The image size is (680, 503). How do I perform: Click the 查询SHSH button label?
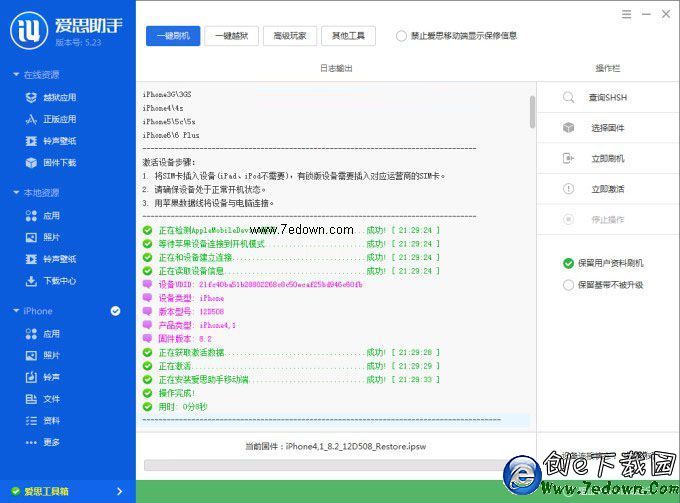pyautogui.click(x=608, y=98)
